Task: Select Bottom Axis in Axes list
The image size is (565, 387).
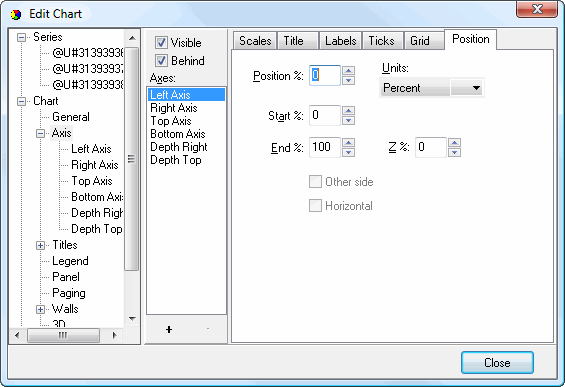Action: pos(178,134)
